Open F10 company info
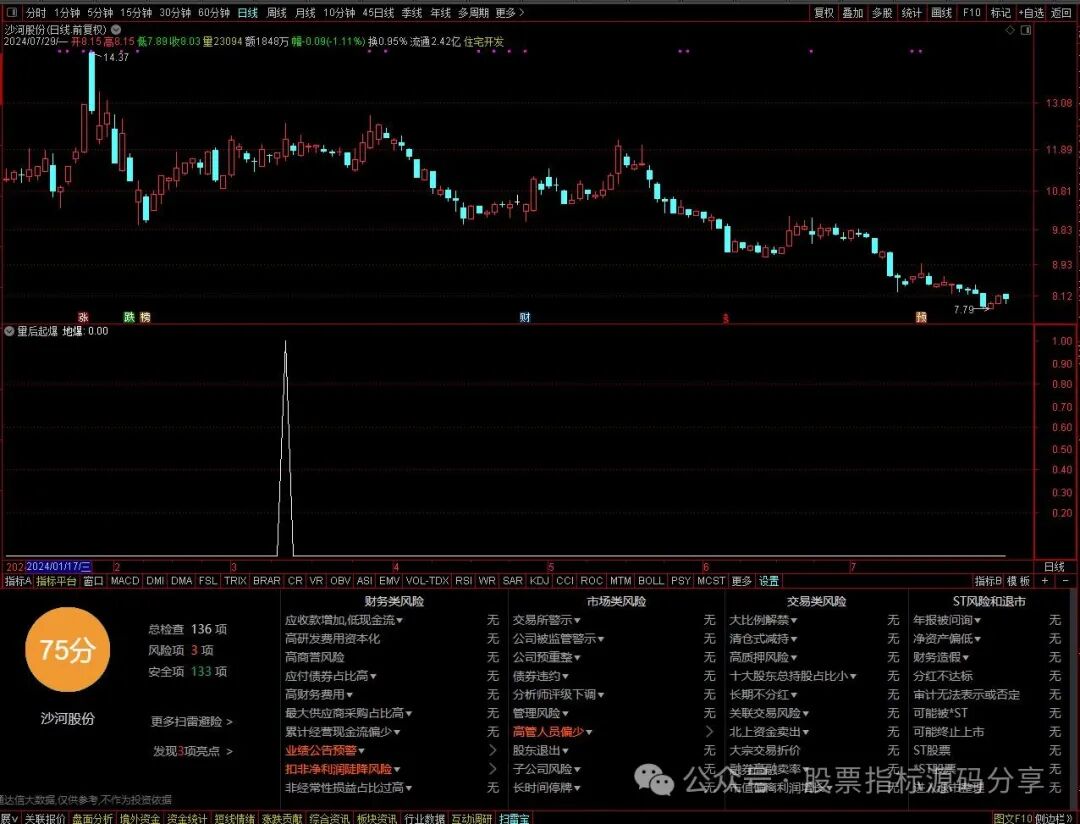Viewport: 1080px width, 824px height. 971,13
